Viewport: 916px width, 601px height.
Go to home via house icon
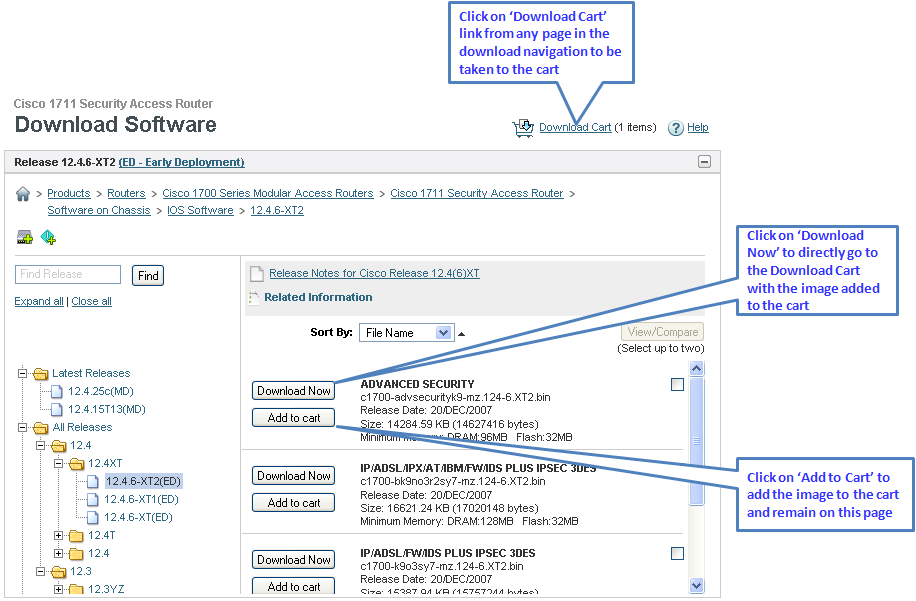(23, 194)
